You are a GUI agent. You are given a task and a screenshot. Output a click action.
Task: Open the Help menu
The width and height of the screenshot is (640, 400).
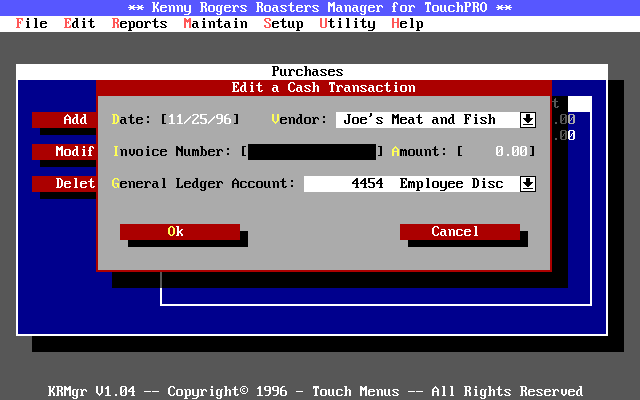pyautogui.click(x=407, y=24)
